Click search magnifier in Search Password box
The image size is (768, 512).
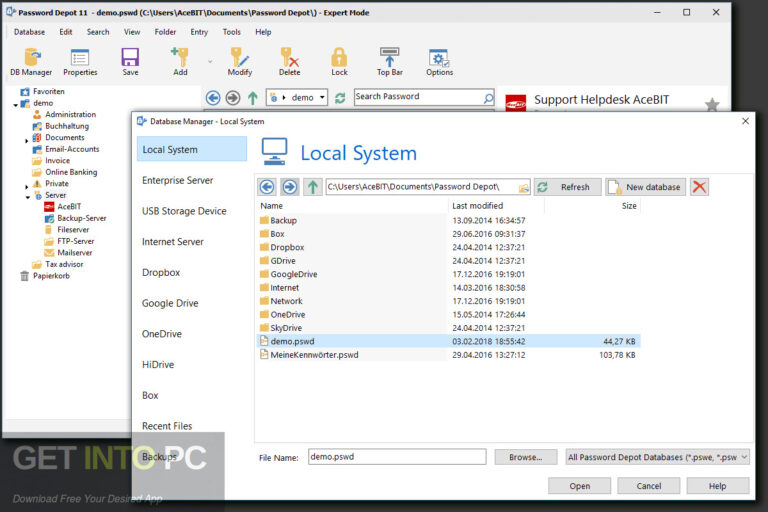(488, 98)
